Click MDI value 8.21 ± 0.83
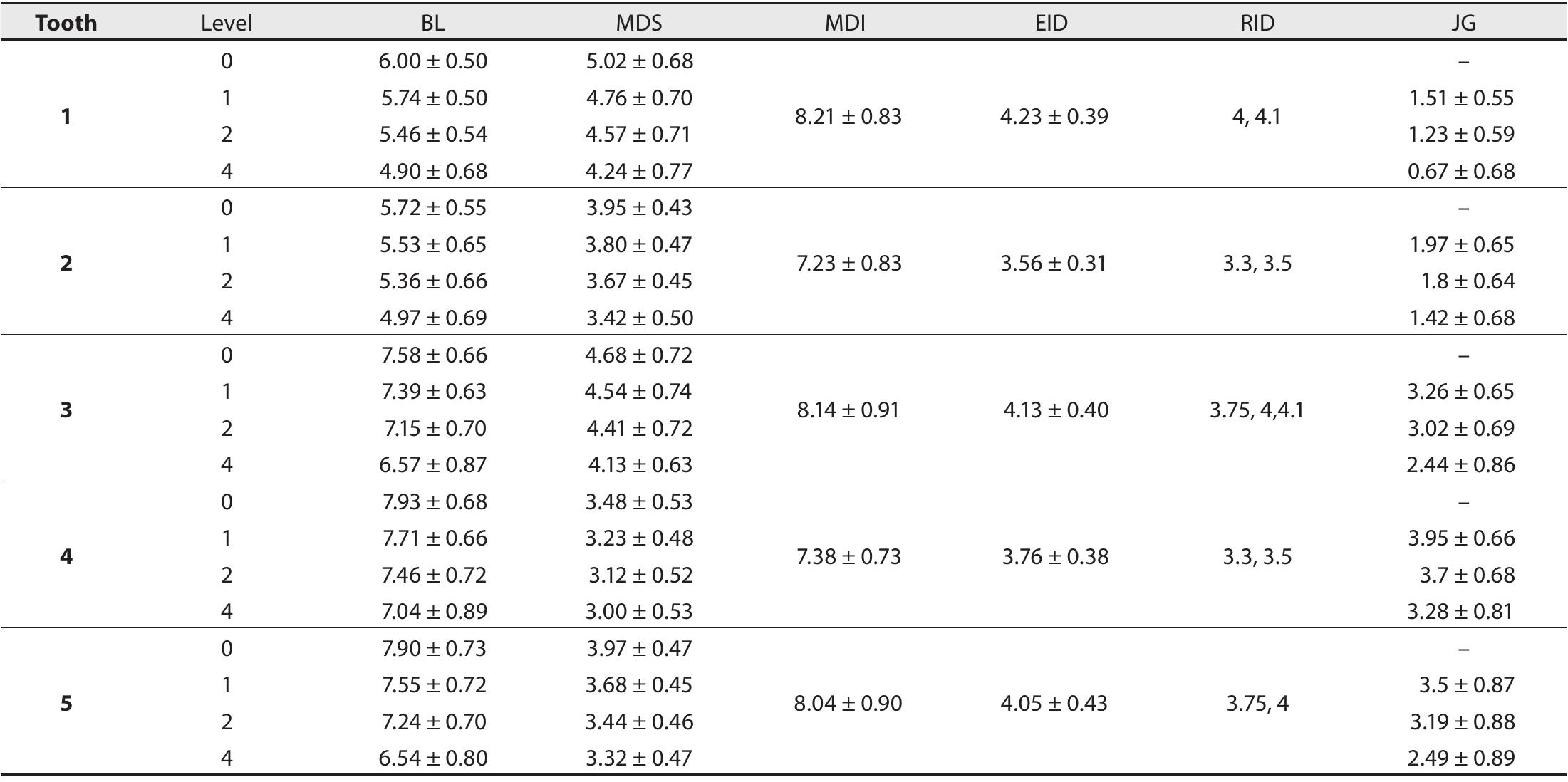The width and height of the screenshot is (1568, 782). (848, 116)
